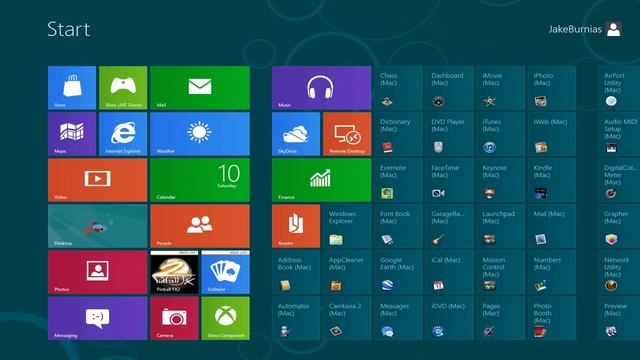The height and width of the screenshot is (360, 640).
Task: Launch Xbox LIVE Games tile
Action: click(x=123, y=88)
